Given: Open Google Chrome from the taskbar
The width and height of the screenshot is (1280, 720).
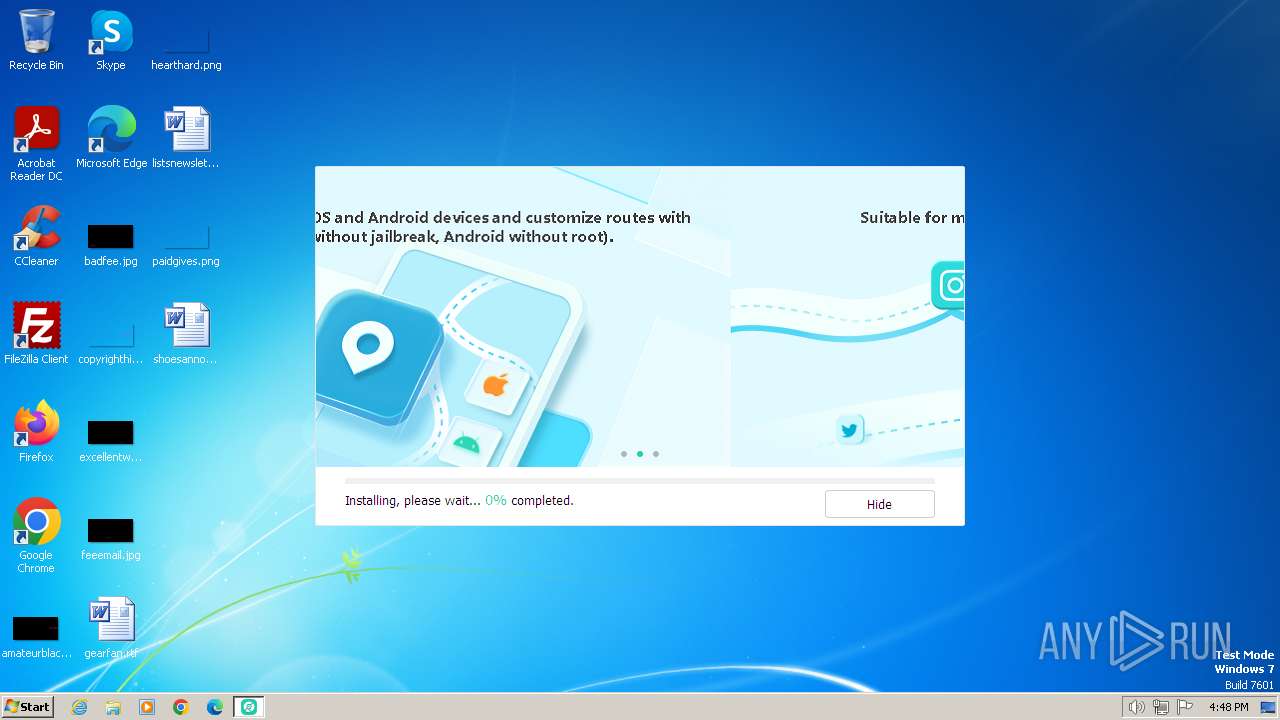Looking at the screenshot, I should [x=181, y=707].
